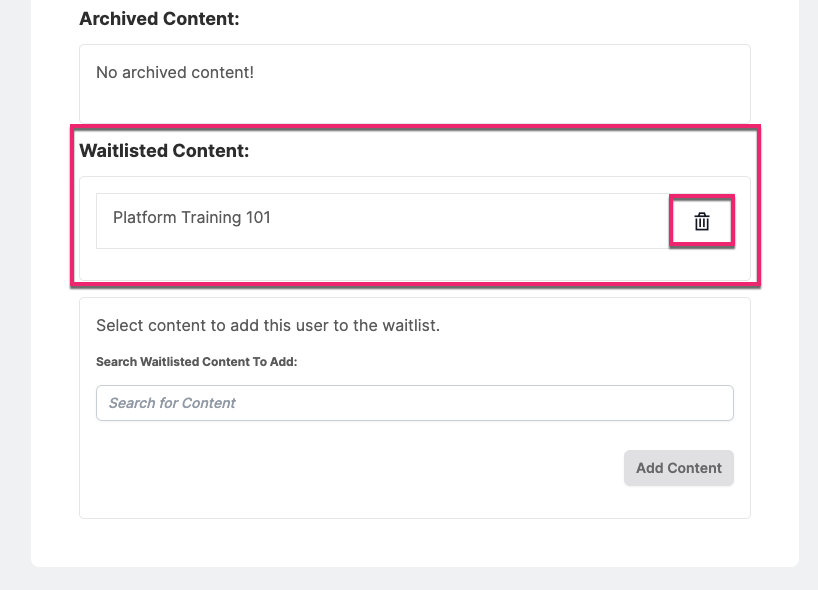Screen dimensions: 818x590
Task: Click the Waitlisted Content heading
Action: 164,150
